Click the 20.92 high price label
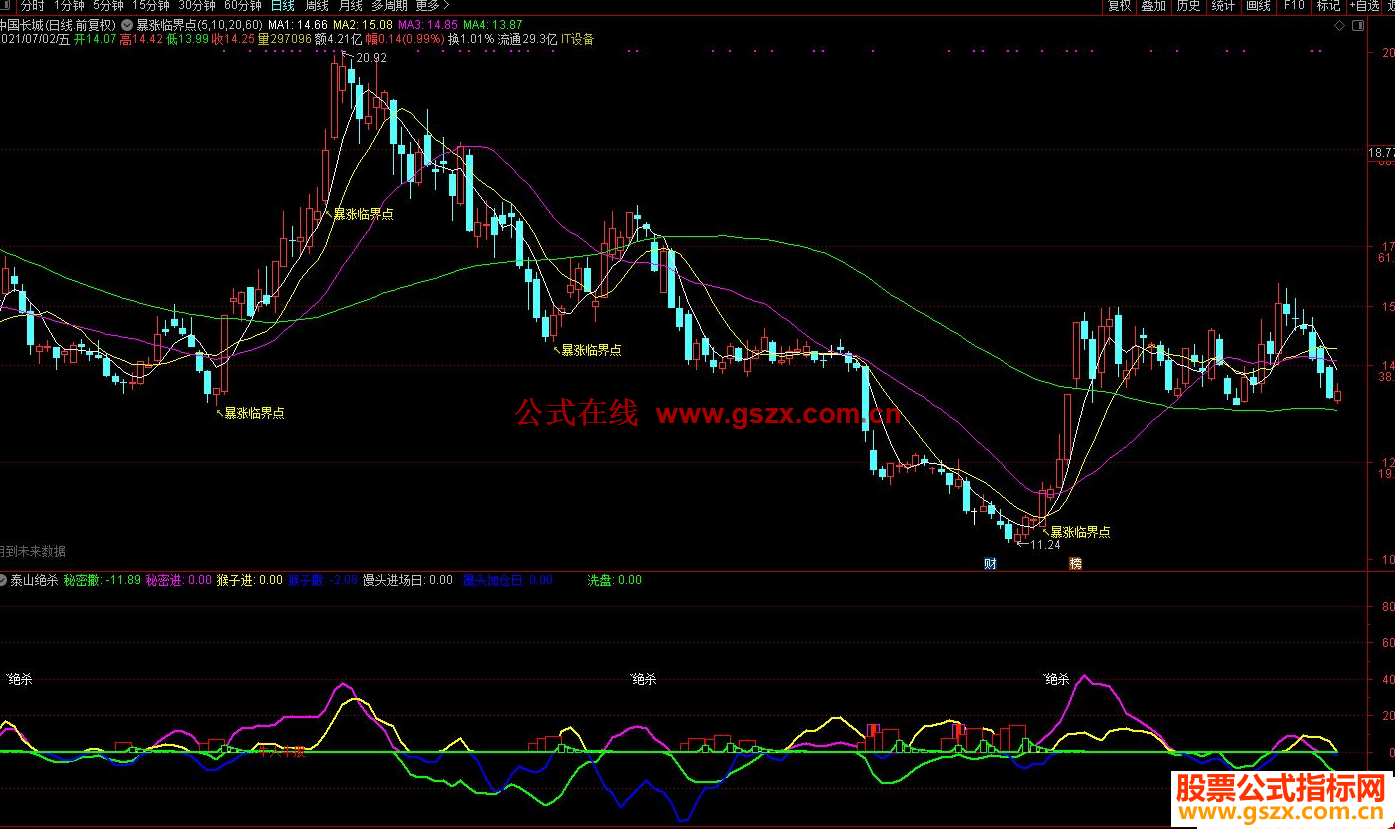The image size is (1395, 829). (370, 58)
